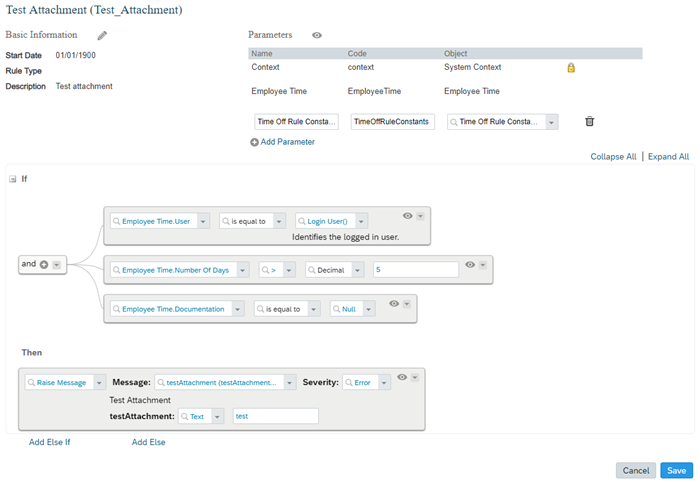Image resolution: width=700 pixels, height=484 pixels.
Task: Collapse the If block toggle
Action: pos(12,179)
